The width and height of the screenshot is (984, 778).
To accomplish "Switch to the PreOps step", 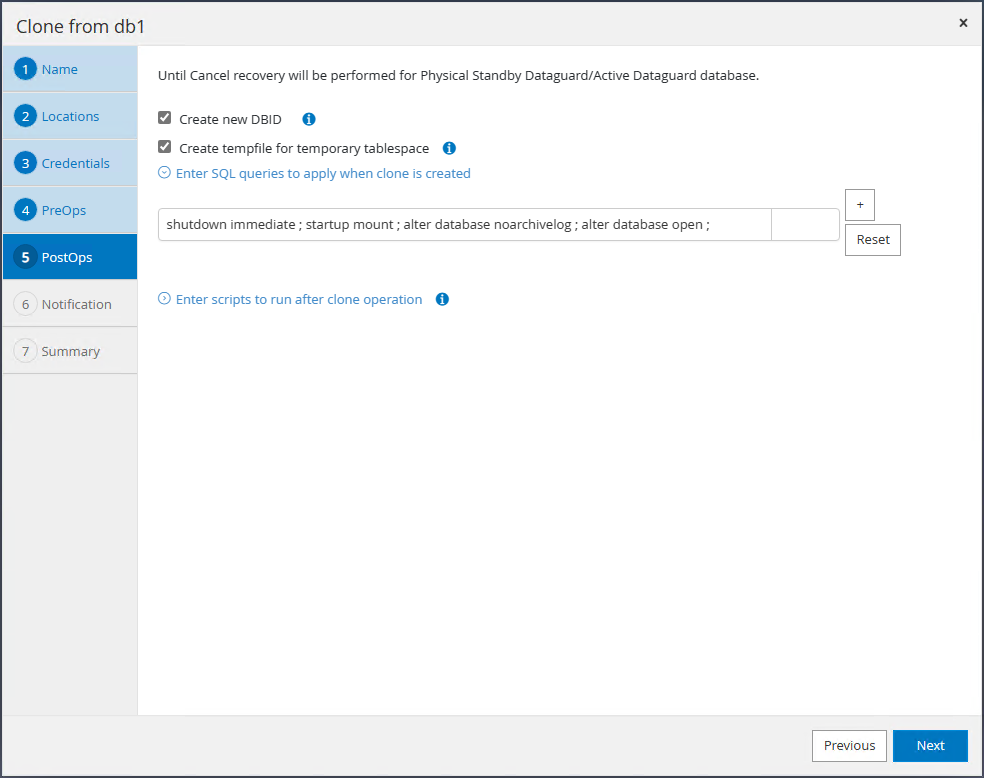I will click(x=64, y=210).
